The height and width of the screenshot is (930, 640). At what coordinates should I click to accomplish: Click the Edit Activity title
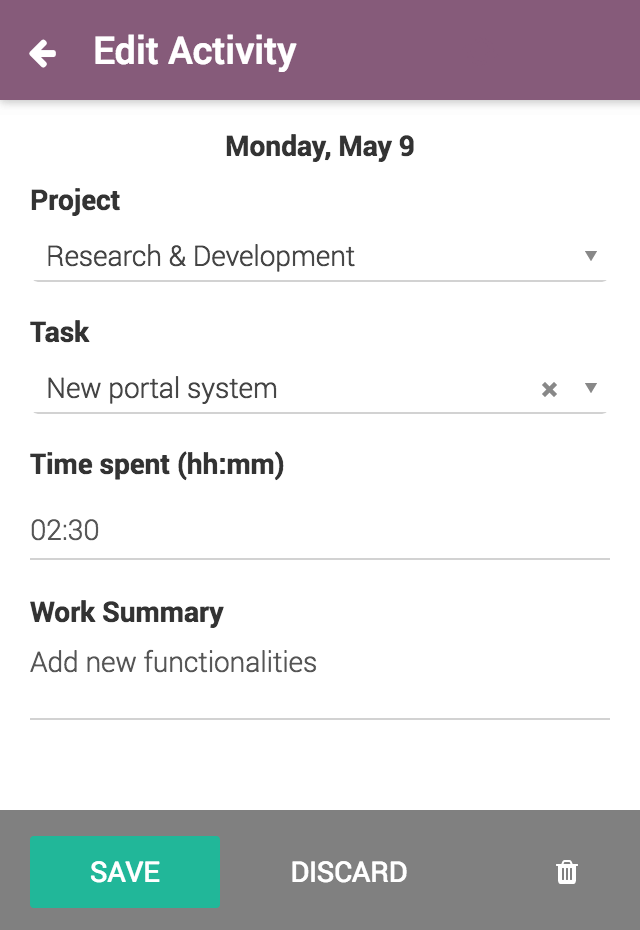194,51
